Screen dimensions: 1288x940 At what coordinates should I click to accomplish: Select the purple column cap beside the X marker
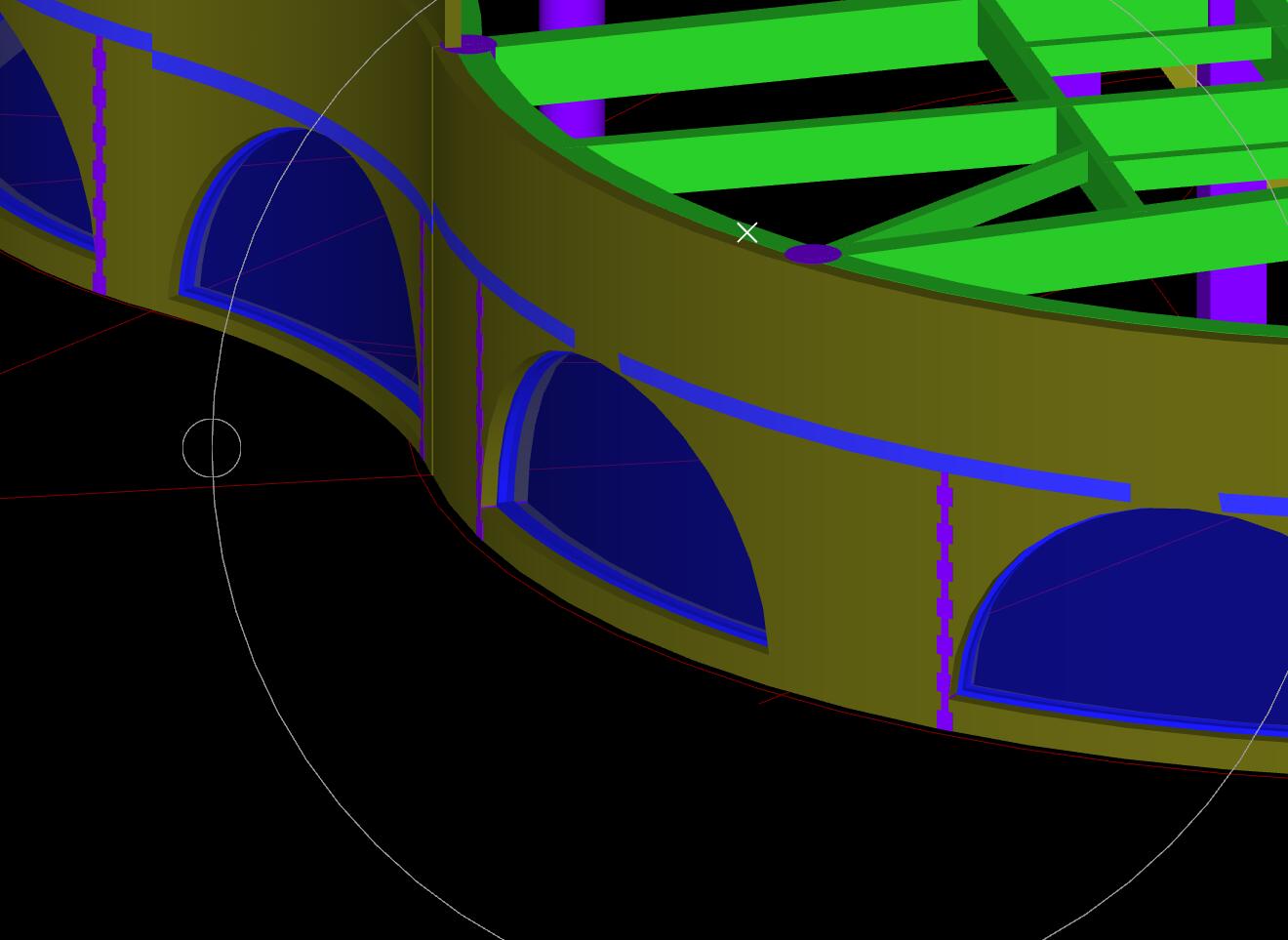813,254
